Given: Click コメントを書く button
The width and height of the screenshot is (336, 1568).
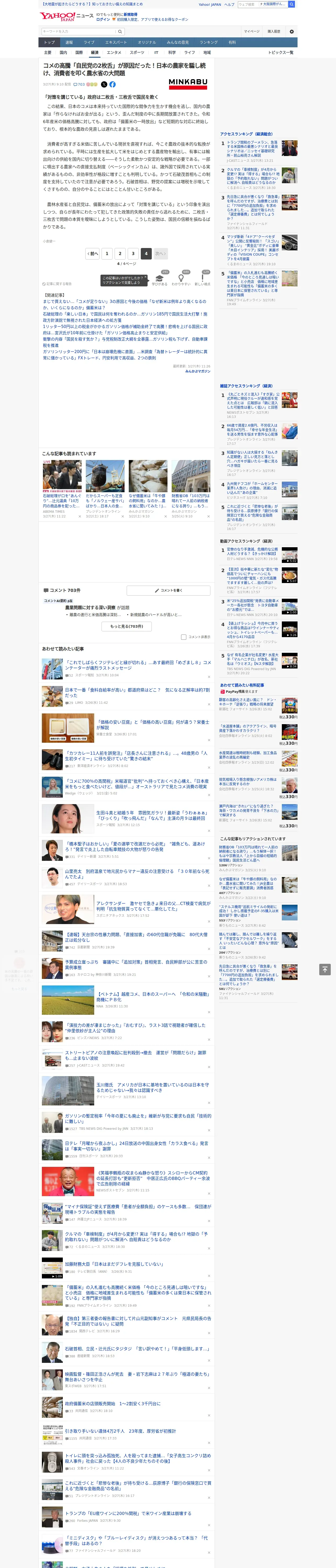Looking at the screenshot, I should point(168,590).
